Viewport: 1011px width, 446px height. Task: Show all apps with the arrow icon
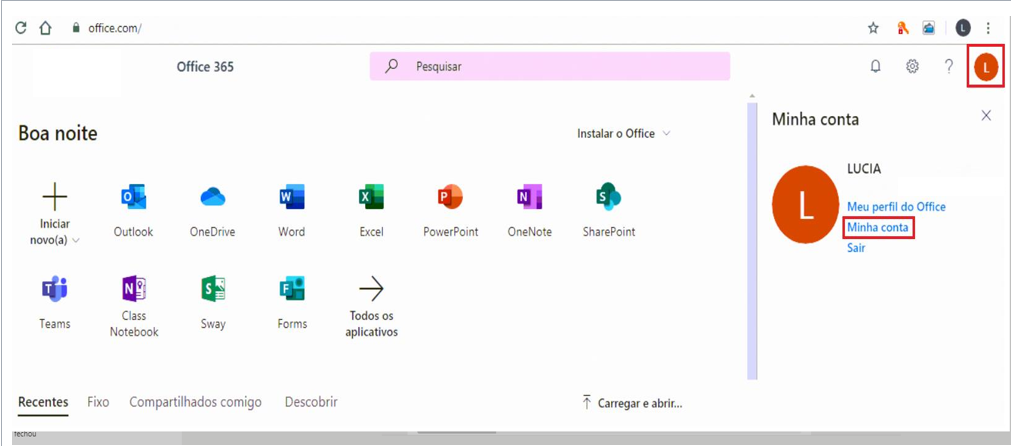pos(371,289)
